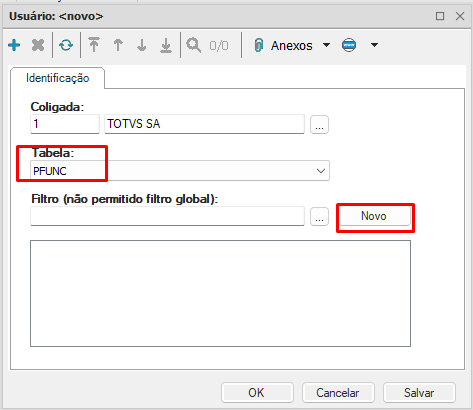Image resolution: width=473 pixels, height=410 pixels.
Task: Open the Tabela PFUNC combo box
Action: [180, 171]
